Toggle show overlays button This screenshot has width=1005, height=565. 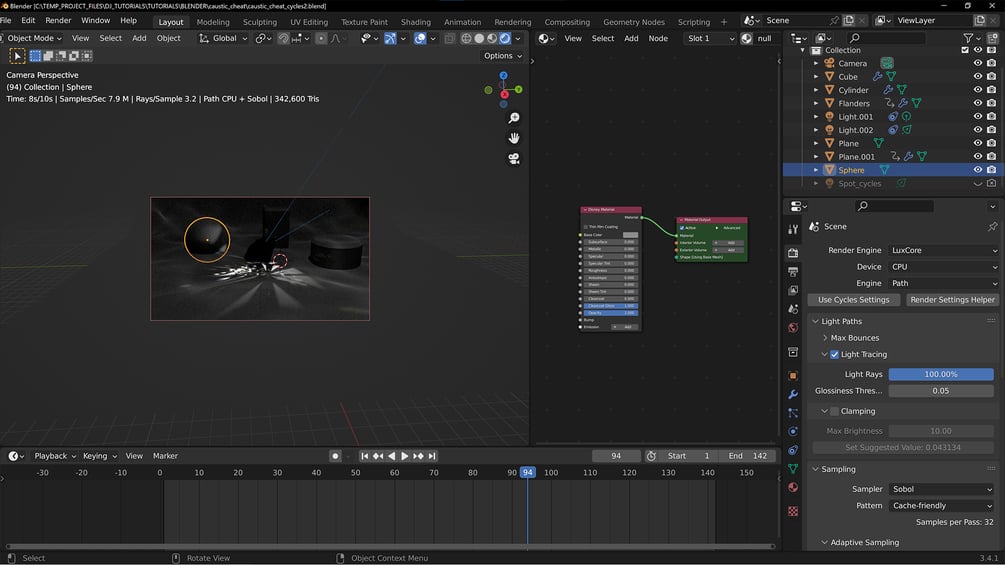coord(420,38)
